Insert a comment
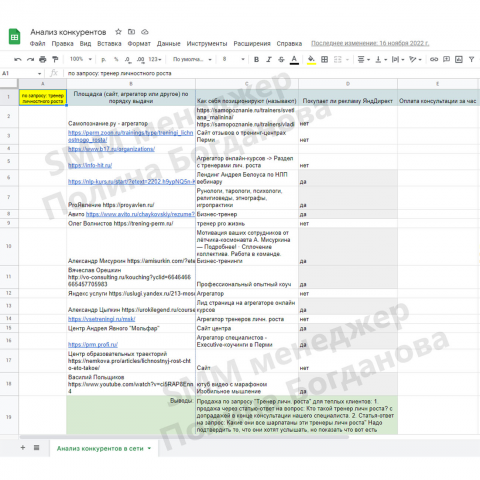The width and height of the screenshot is (480, 480). pos(446,59)
